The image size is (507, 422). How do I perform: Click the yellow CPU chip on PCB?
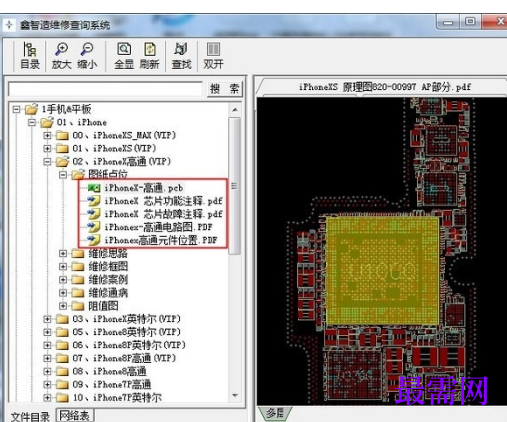[x=382, y=270]
